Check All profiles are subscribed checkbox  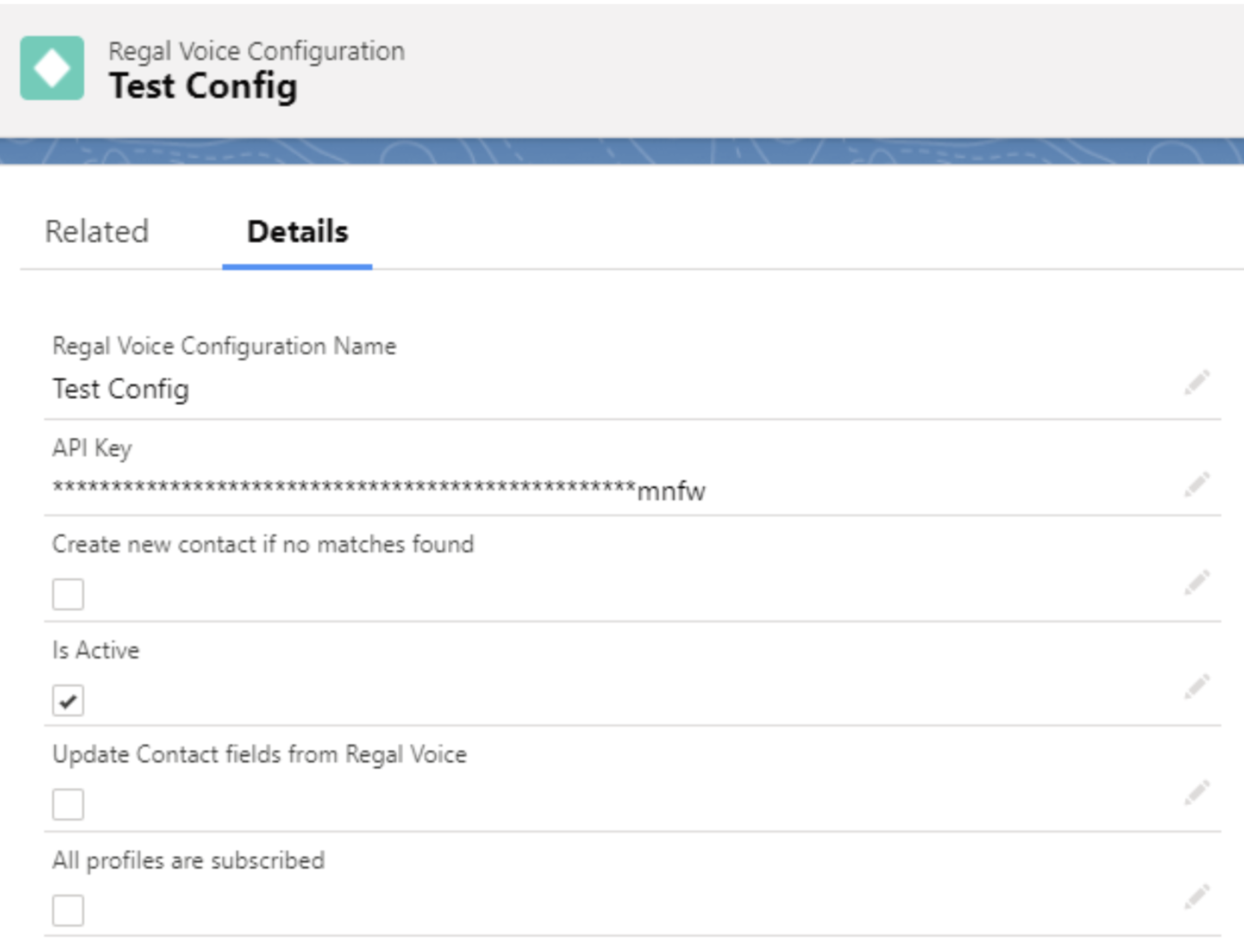click(68, 910)
